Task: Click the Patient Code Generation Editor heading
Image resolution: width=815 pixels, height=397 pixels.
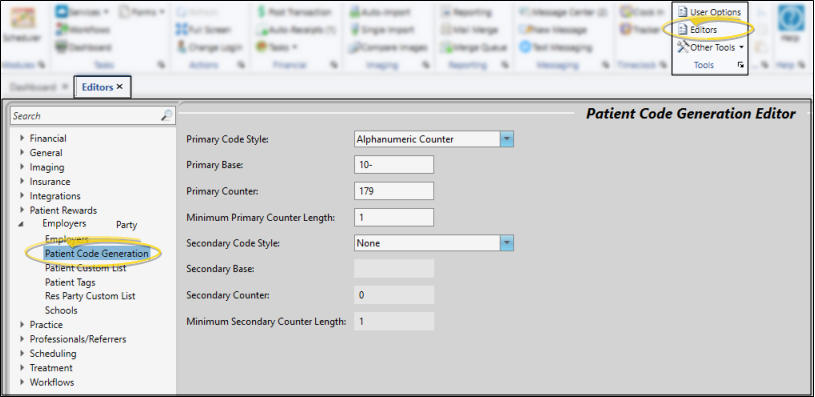Action: (691, 114)
